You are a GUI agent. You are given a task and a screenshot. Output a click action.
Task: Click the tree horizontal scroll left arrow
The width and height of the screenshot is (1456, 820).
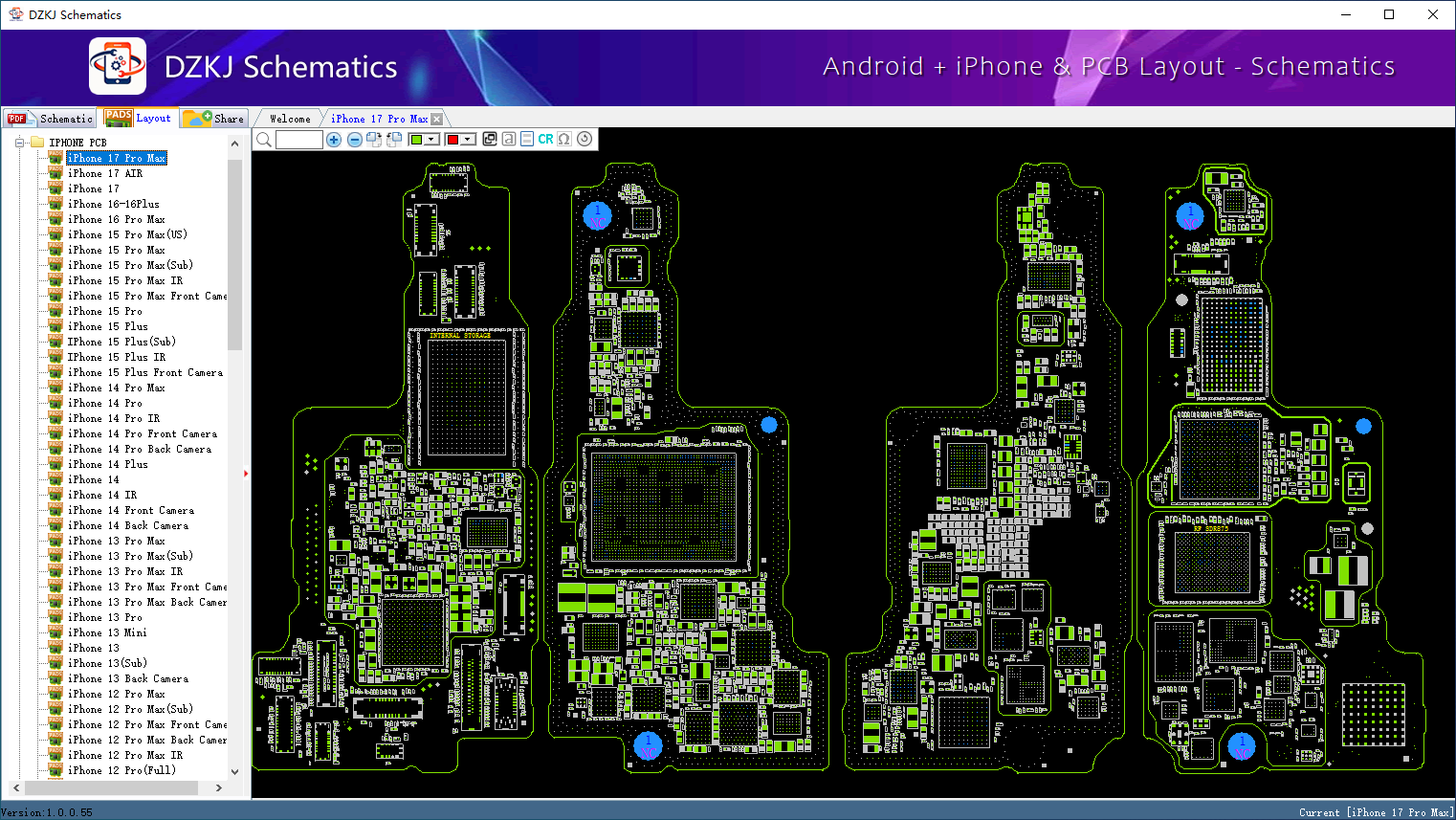click(x=16, y=787)
